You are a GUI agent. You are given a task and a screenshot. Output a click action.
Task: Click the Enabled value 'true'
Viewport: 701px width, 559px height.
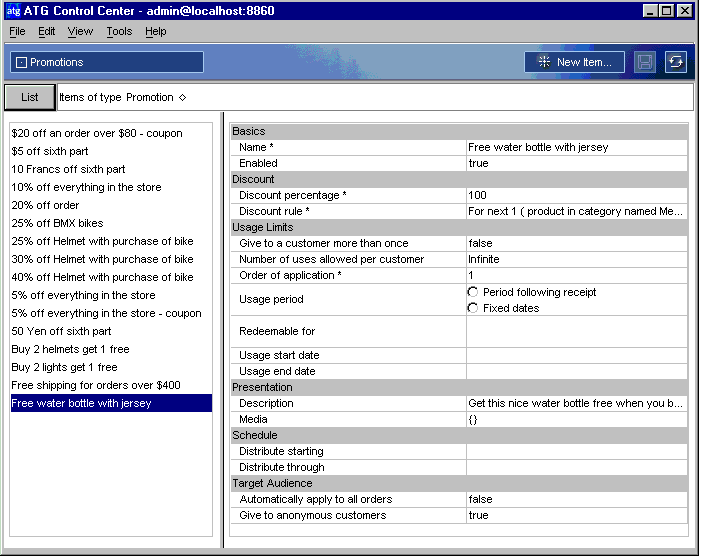pos(577,163)
